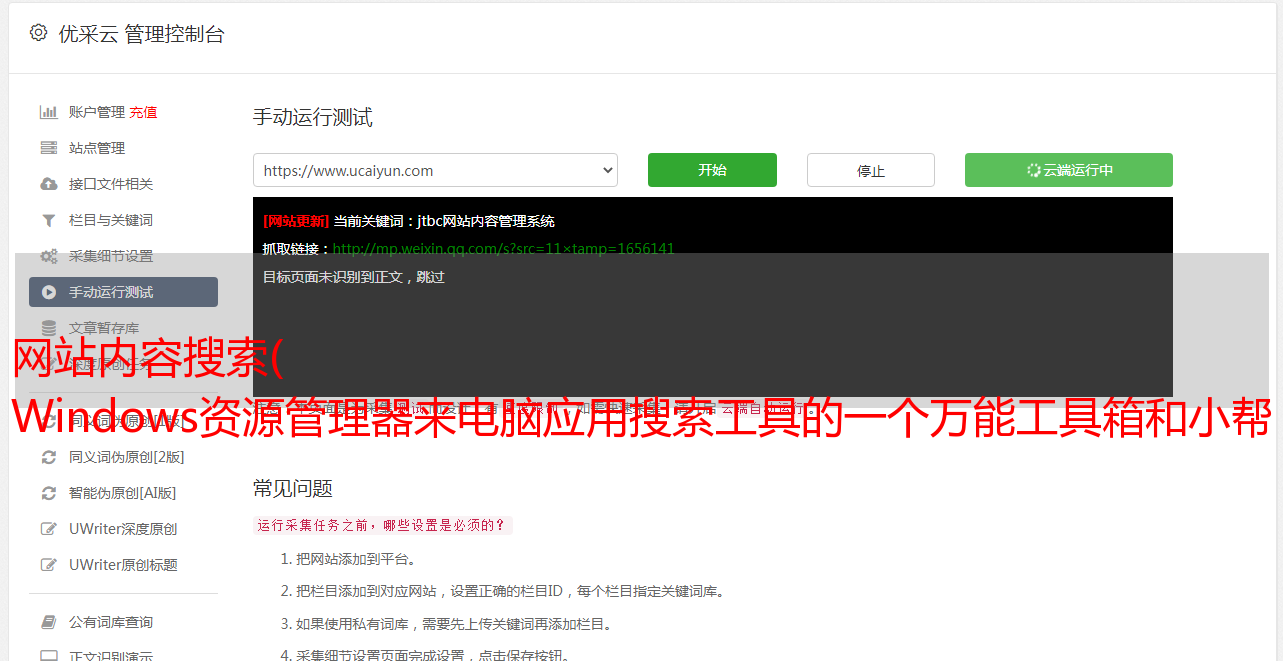Click the 云端运行中 status button

tap(1069, 170)
